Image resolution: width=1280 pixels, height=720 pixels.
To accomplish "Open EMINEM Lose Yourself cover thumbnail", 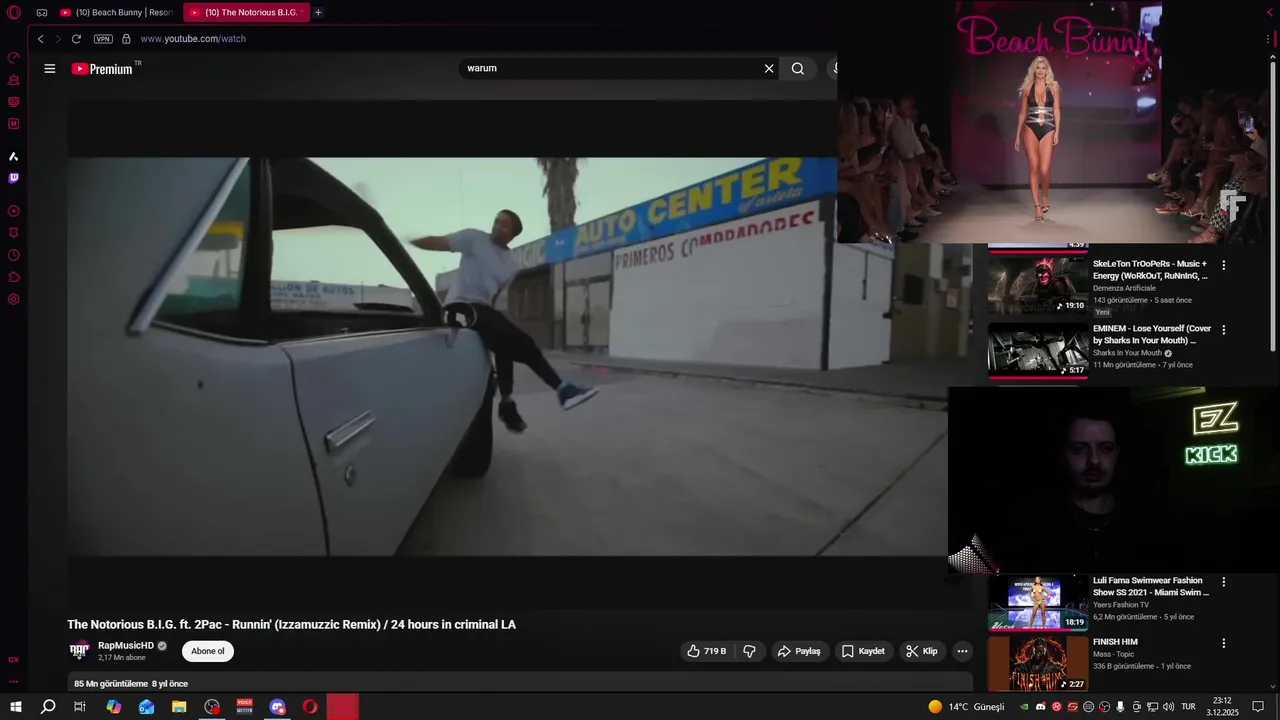I will click(1038, 350).
